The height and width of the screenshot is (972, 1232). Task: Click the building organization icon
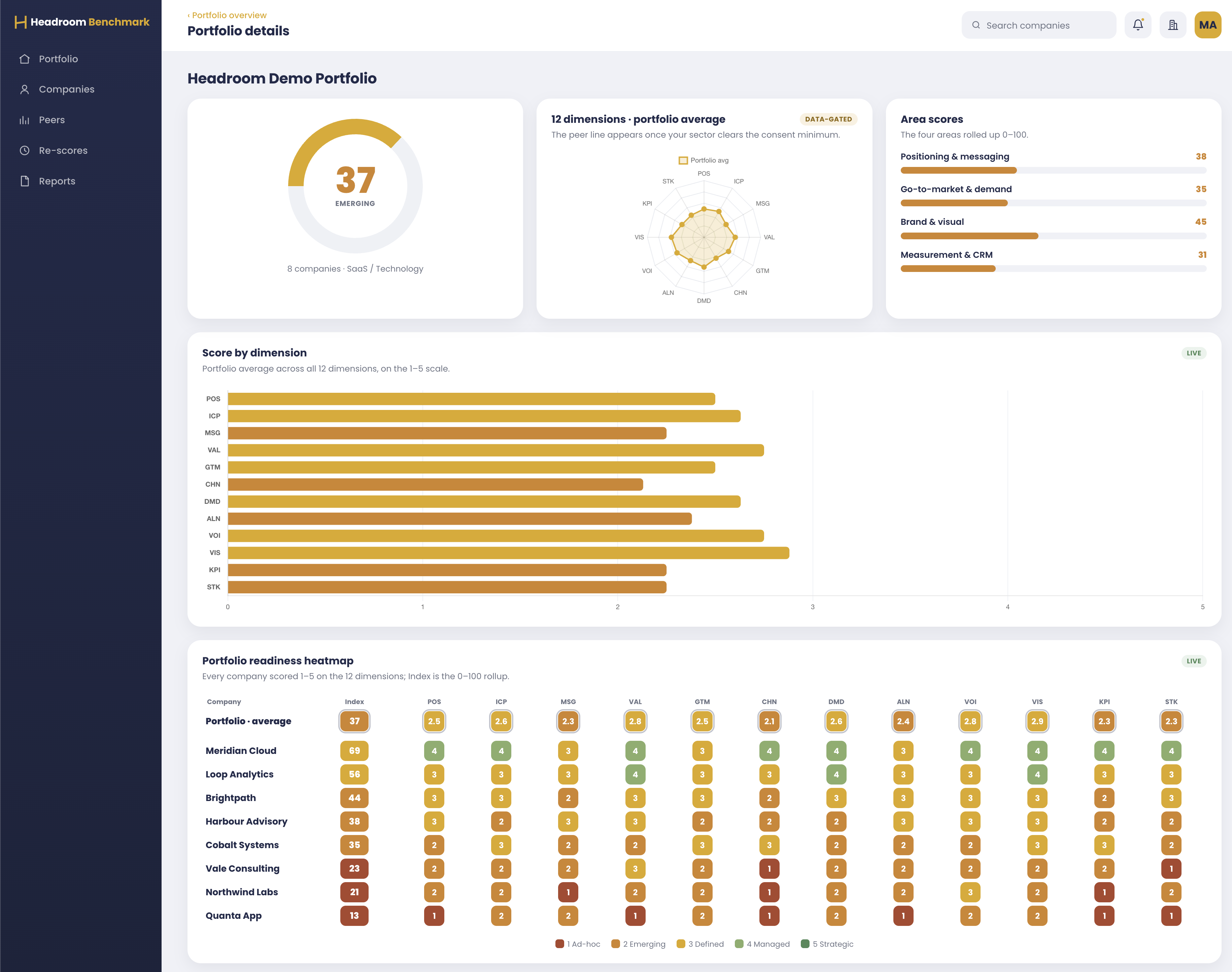pos(1173,25)
